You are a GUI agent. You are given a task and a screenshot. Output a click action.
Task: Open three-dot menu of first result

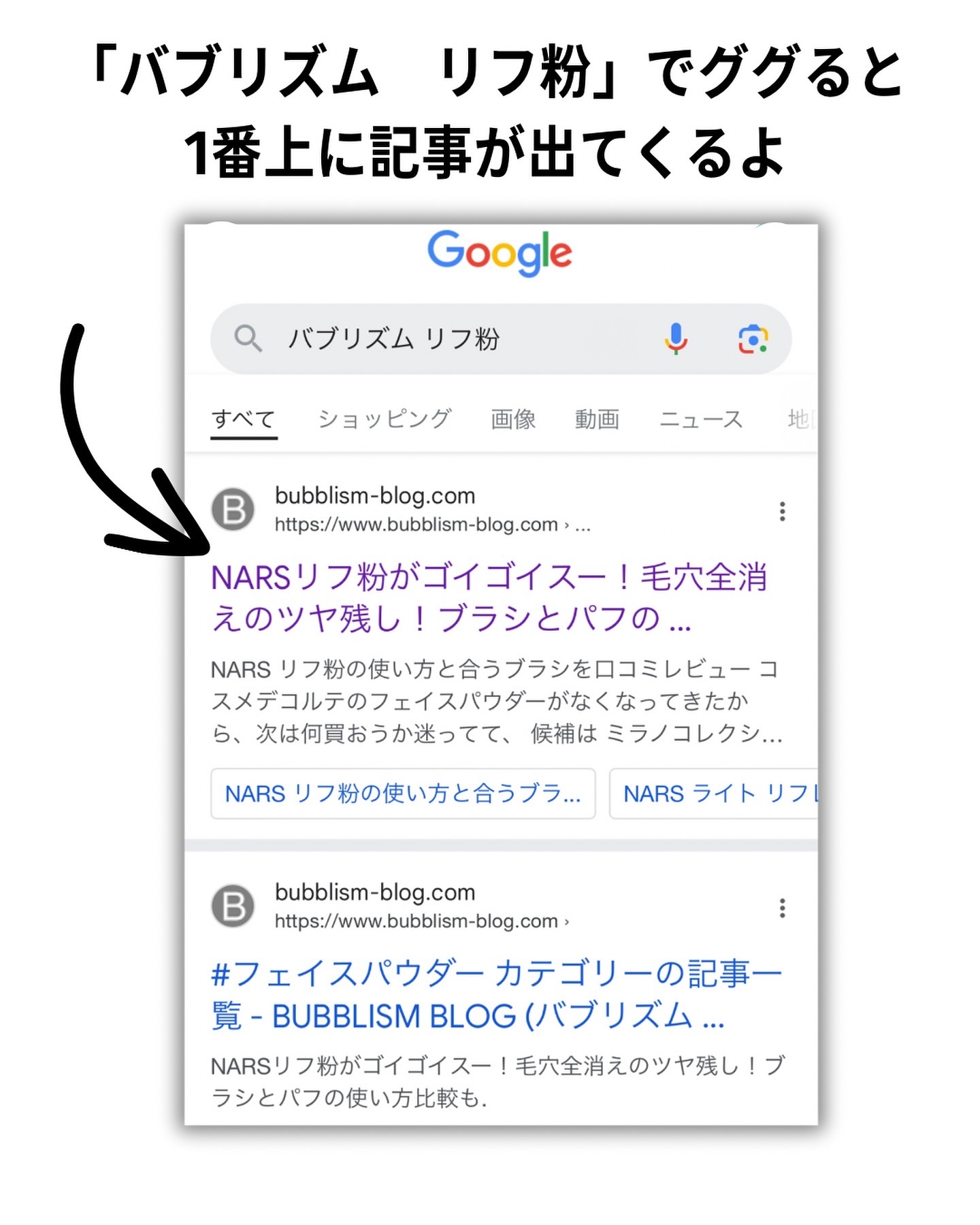coord(782,511)
